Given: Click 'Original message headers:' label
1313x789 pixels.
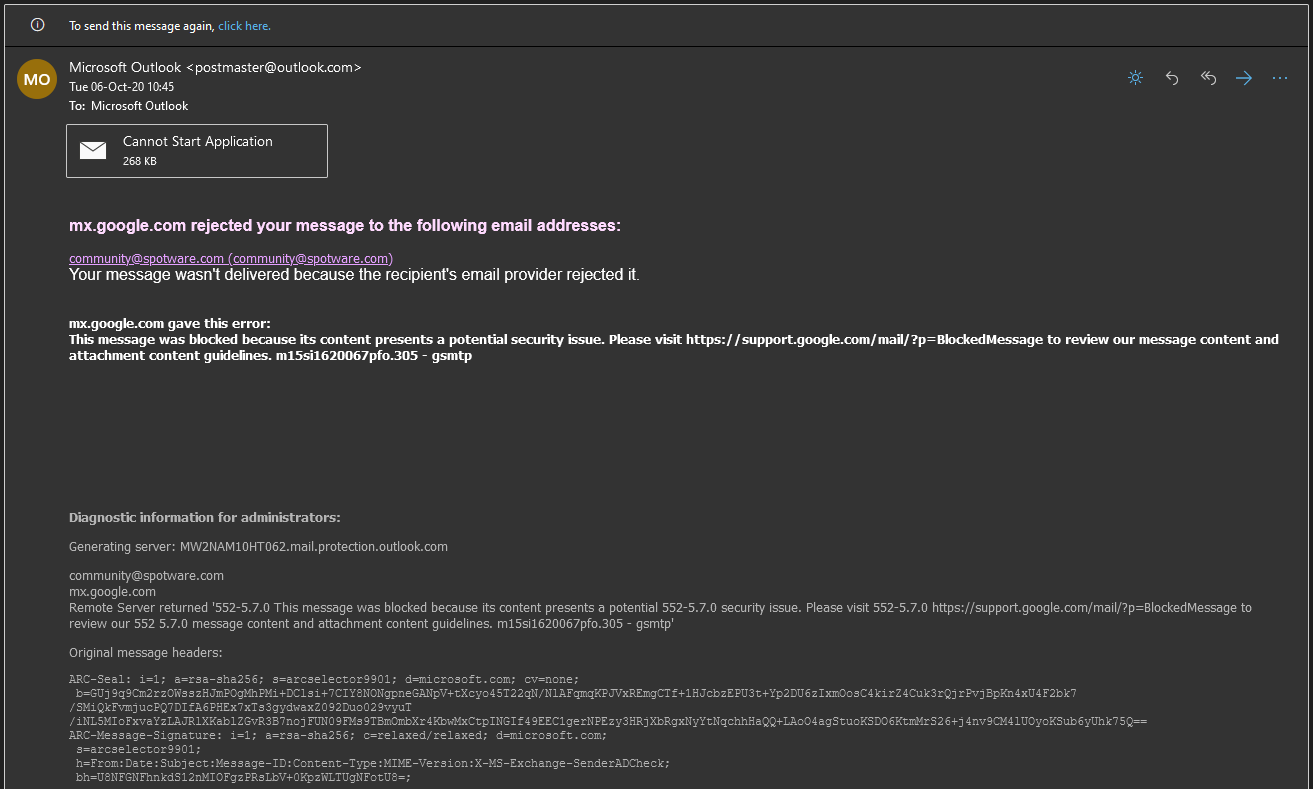Looking at the screenshot, I should [145, 653].
